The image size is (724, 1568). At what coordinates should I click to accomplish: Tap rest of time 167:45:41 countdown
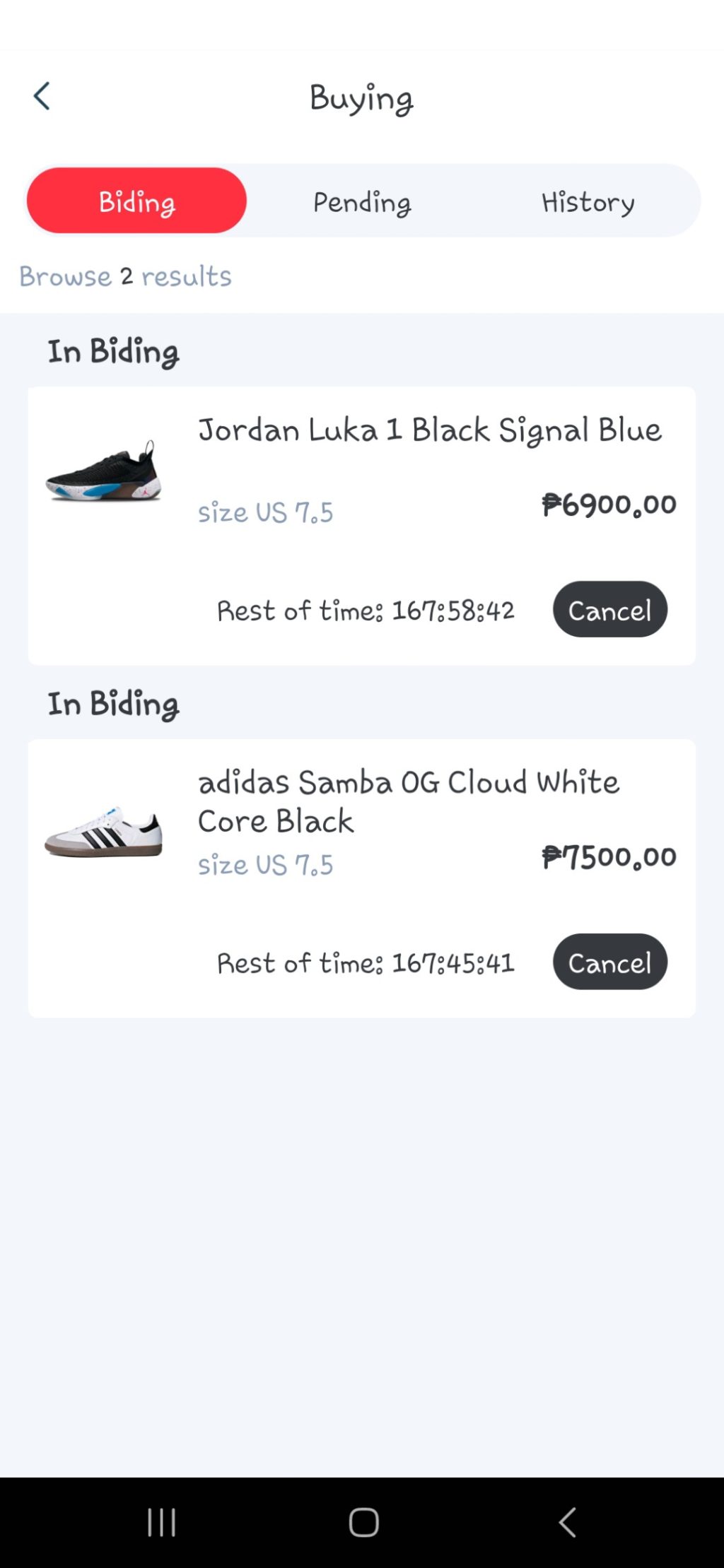click(366, 963)
